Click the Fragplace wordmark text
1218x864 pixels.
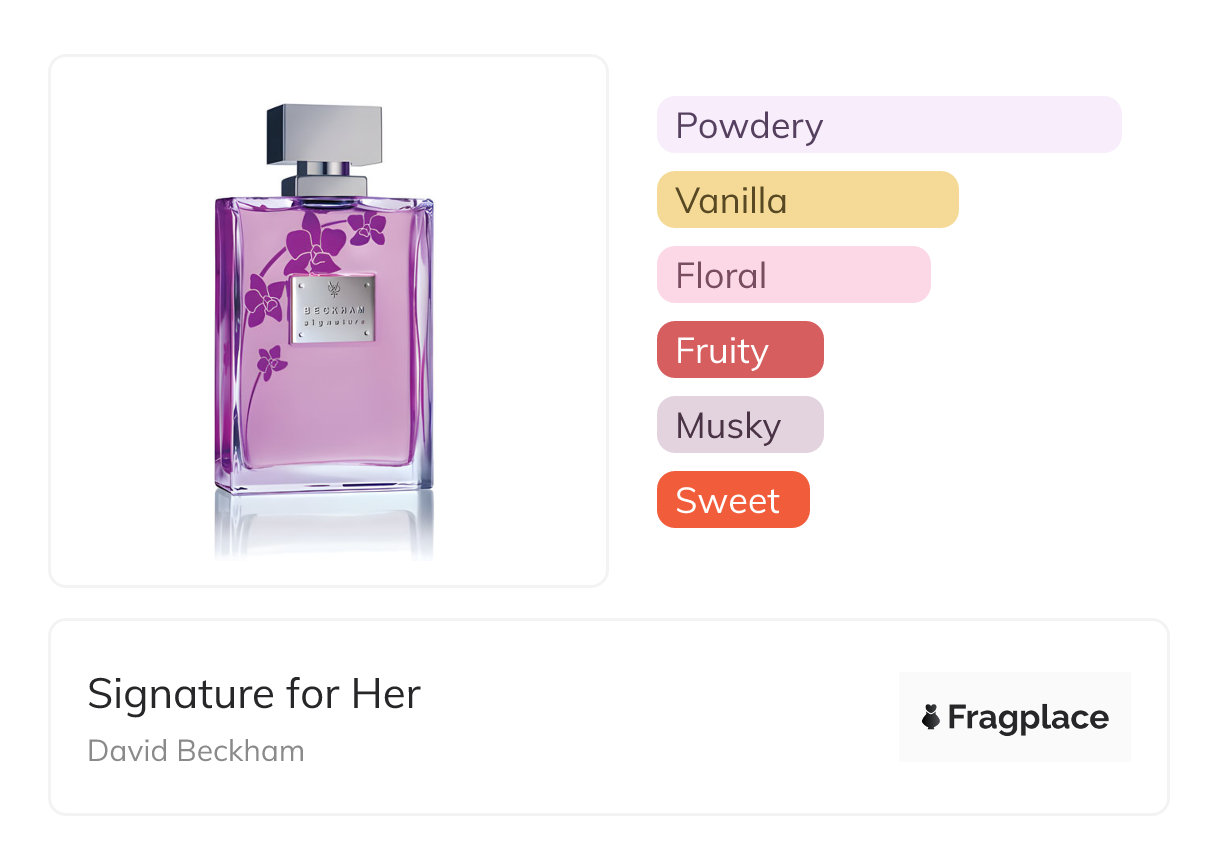(x=1028, y=718)
